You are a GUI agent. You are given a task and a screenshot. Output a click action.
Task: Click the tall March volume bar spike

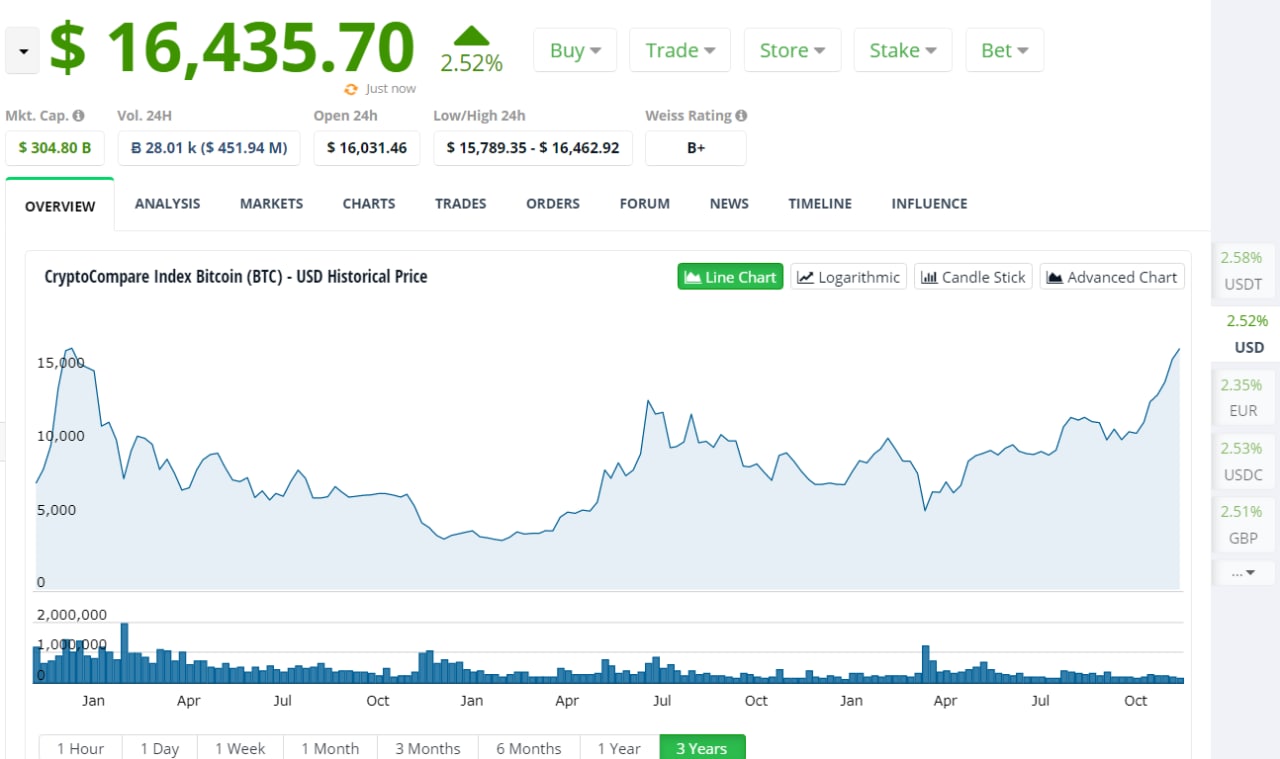(x=926, y=664)
